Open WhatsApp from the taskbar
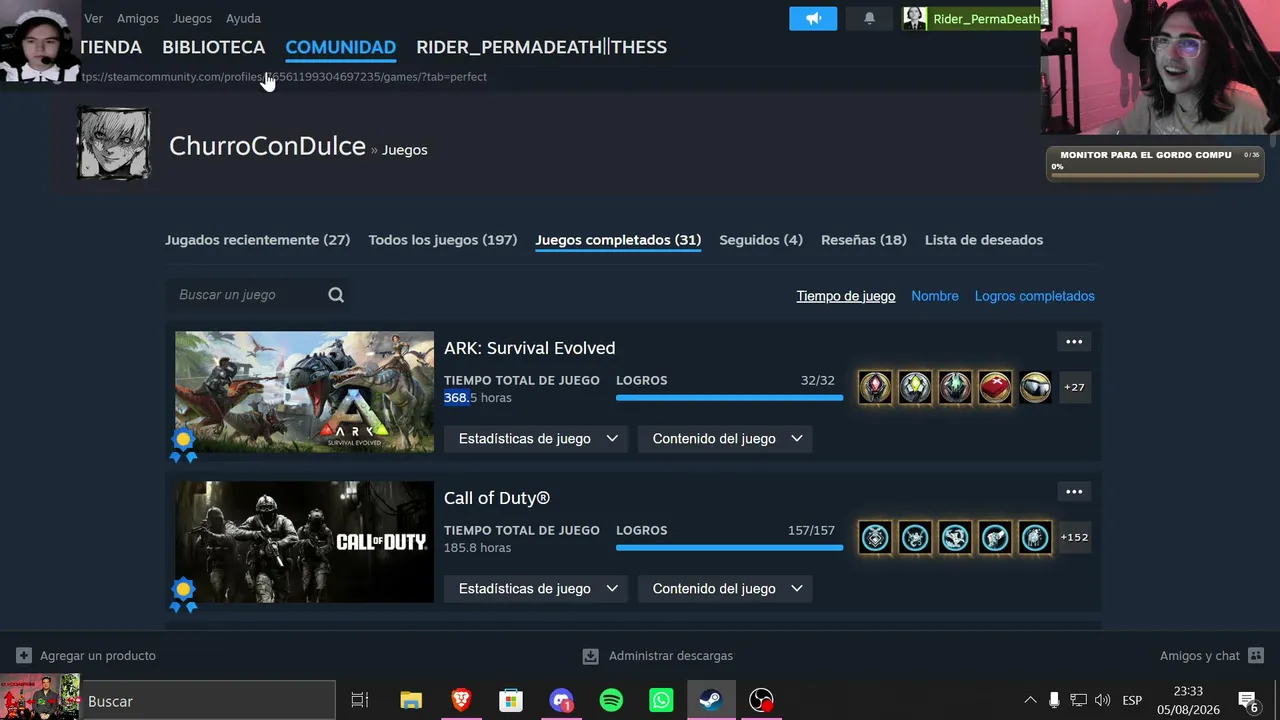Viewport: 1280px width, 720px height. 661,701
